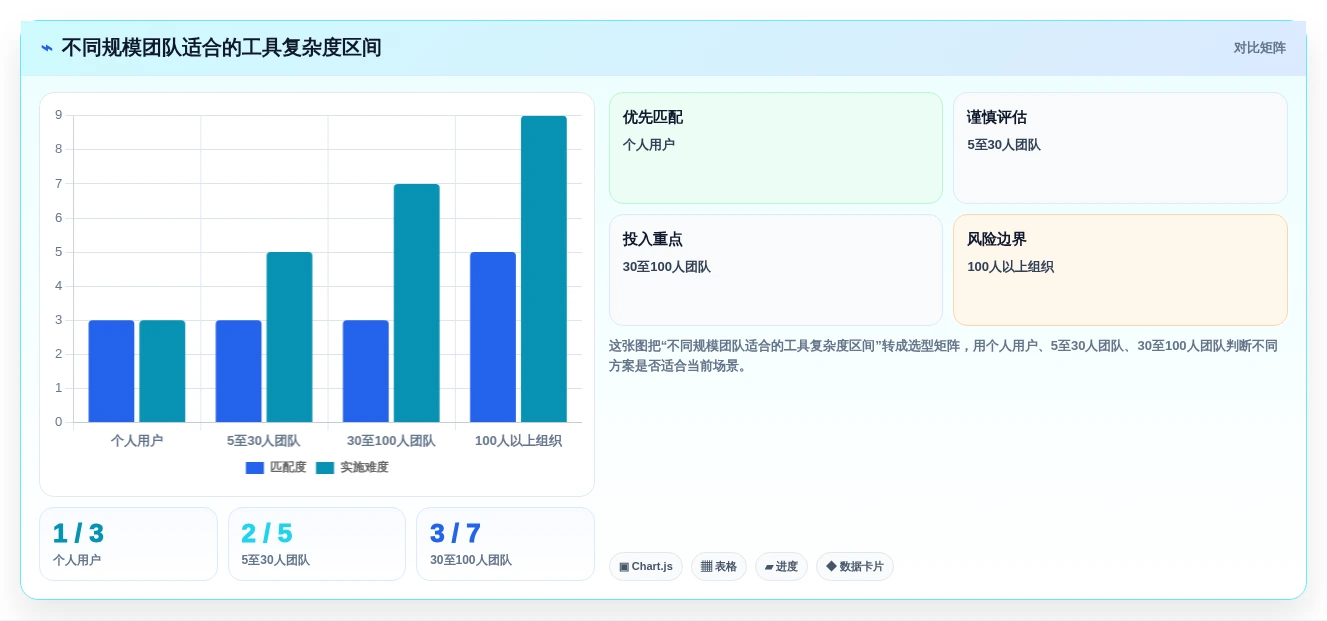
Task: Click 100人以上组织 text in 风险边界 card
Action: click(x=1010, y=267)
